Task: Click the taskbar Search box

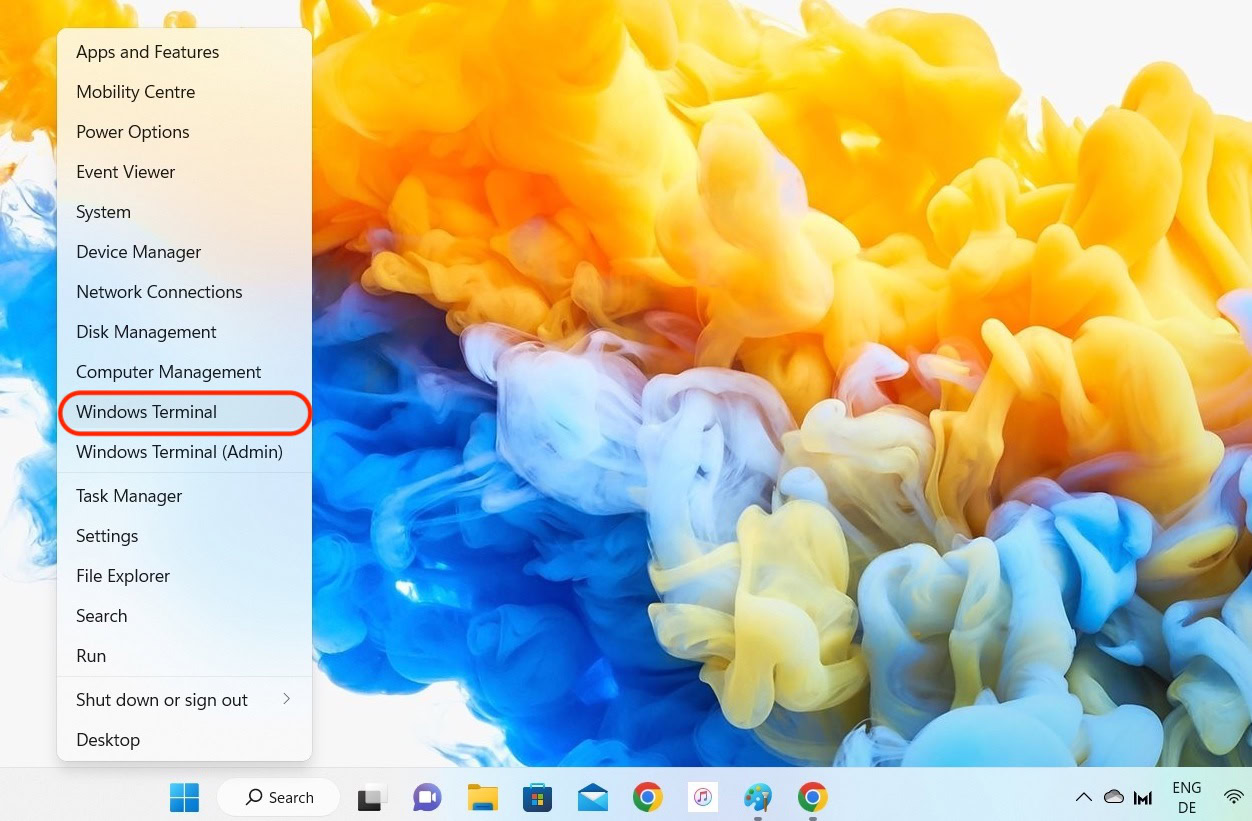Action: [x=279, y=797]
